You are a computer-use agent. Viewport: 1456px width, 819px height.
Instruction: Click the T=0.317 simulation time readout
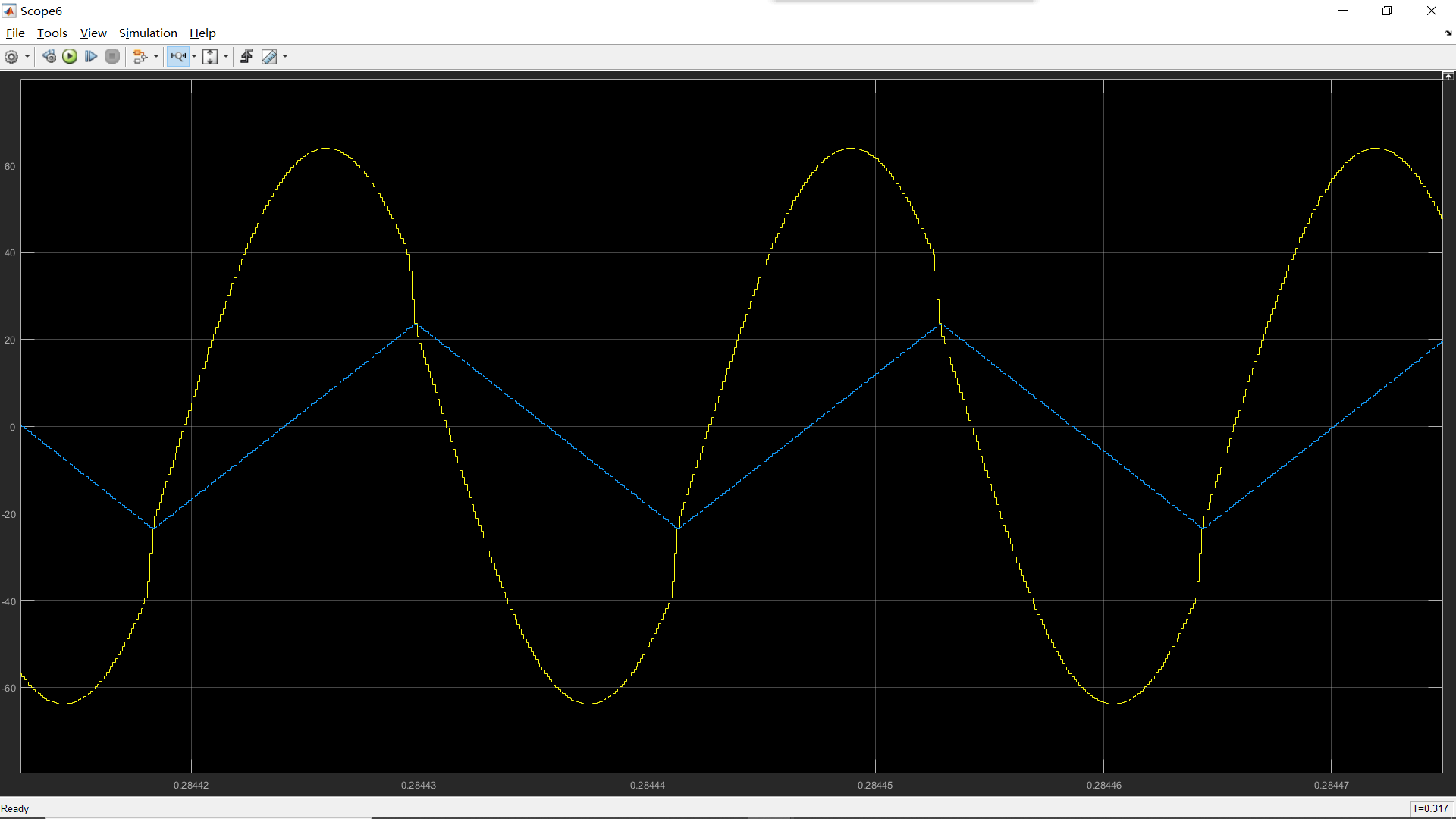[1430, 808]
